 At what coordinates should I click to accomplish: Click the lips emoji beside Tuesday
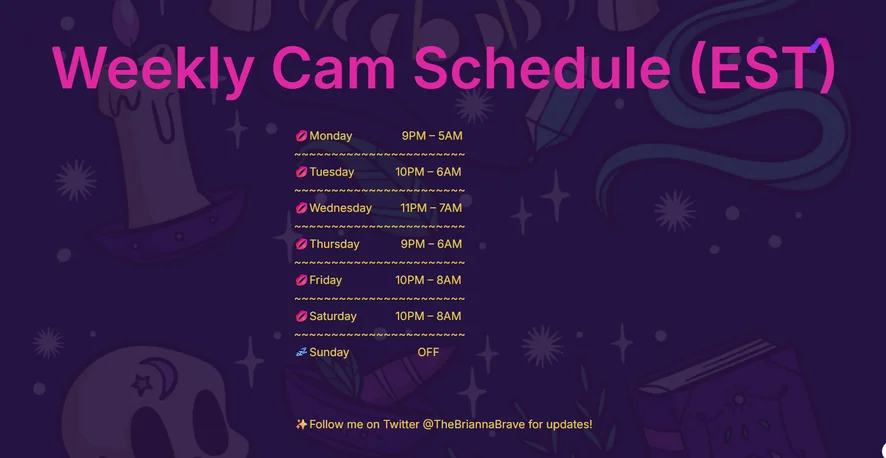click(x=301, y=172)
